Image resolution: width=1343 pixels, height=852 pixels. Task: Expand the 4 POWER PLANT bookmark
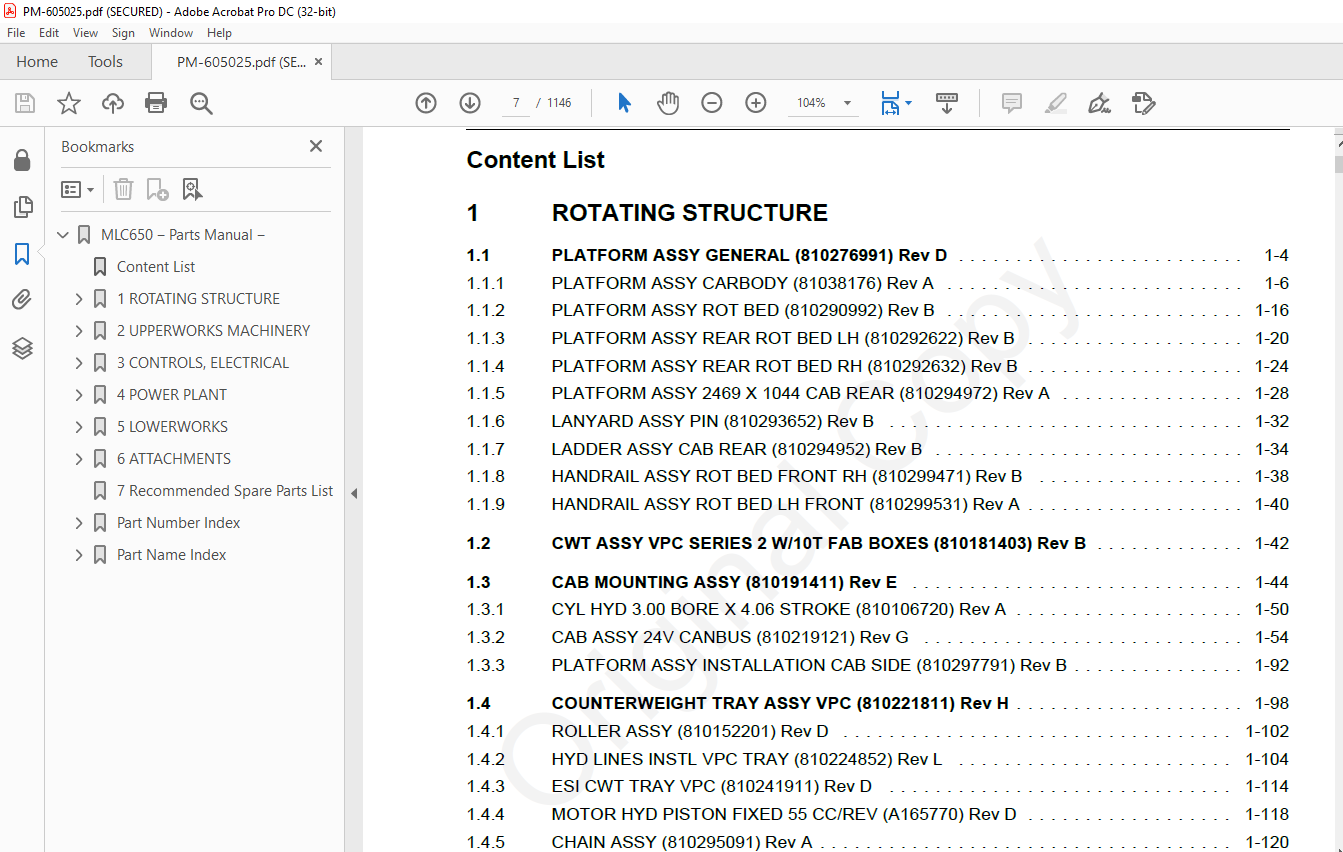pos(79,395)
